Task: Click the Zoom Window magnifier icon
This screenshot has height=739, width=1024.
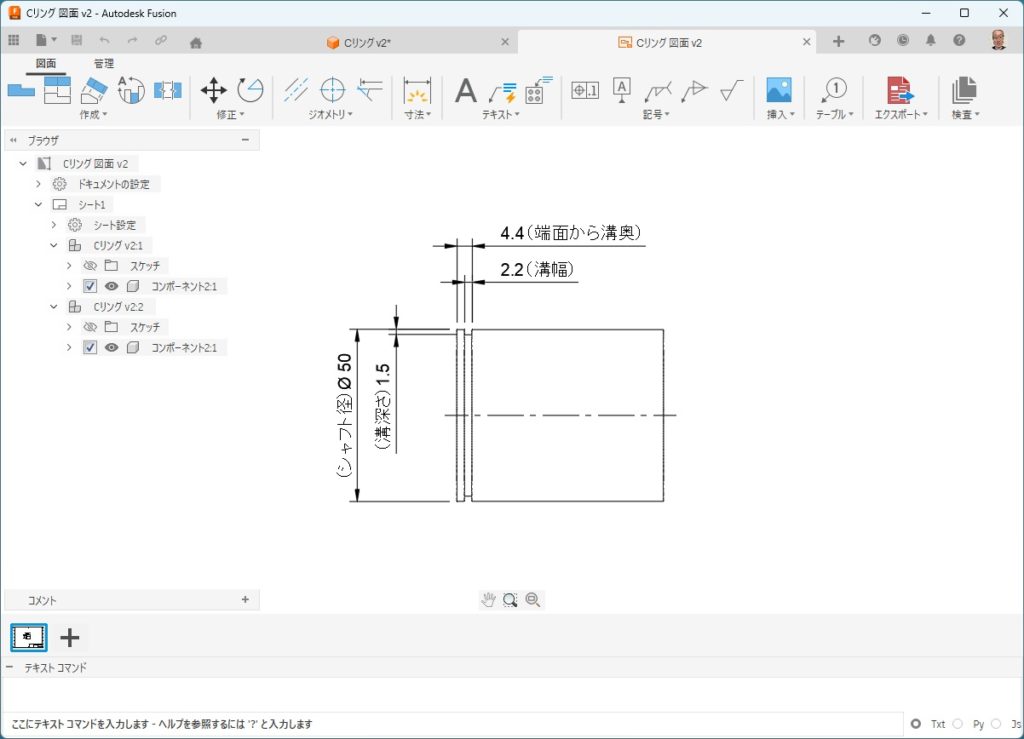Action: [x=510, y=600]
